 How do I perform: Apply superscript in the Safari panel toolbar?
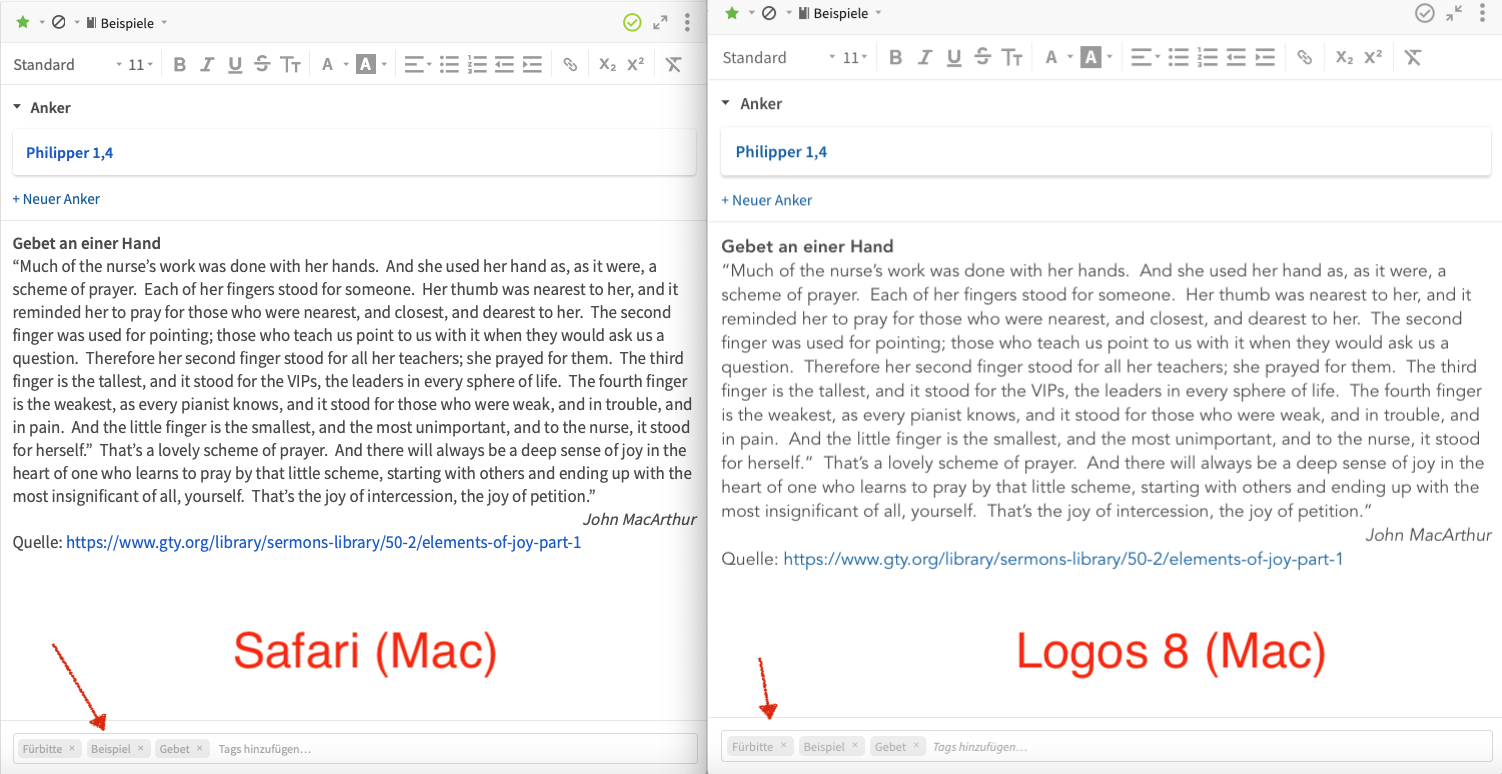pyautogui.click(x=635, y=65)
